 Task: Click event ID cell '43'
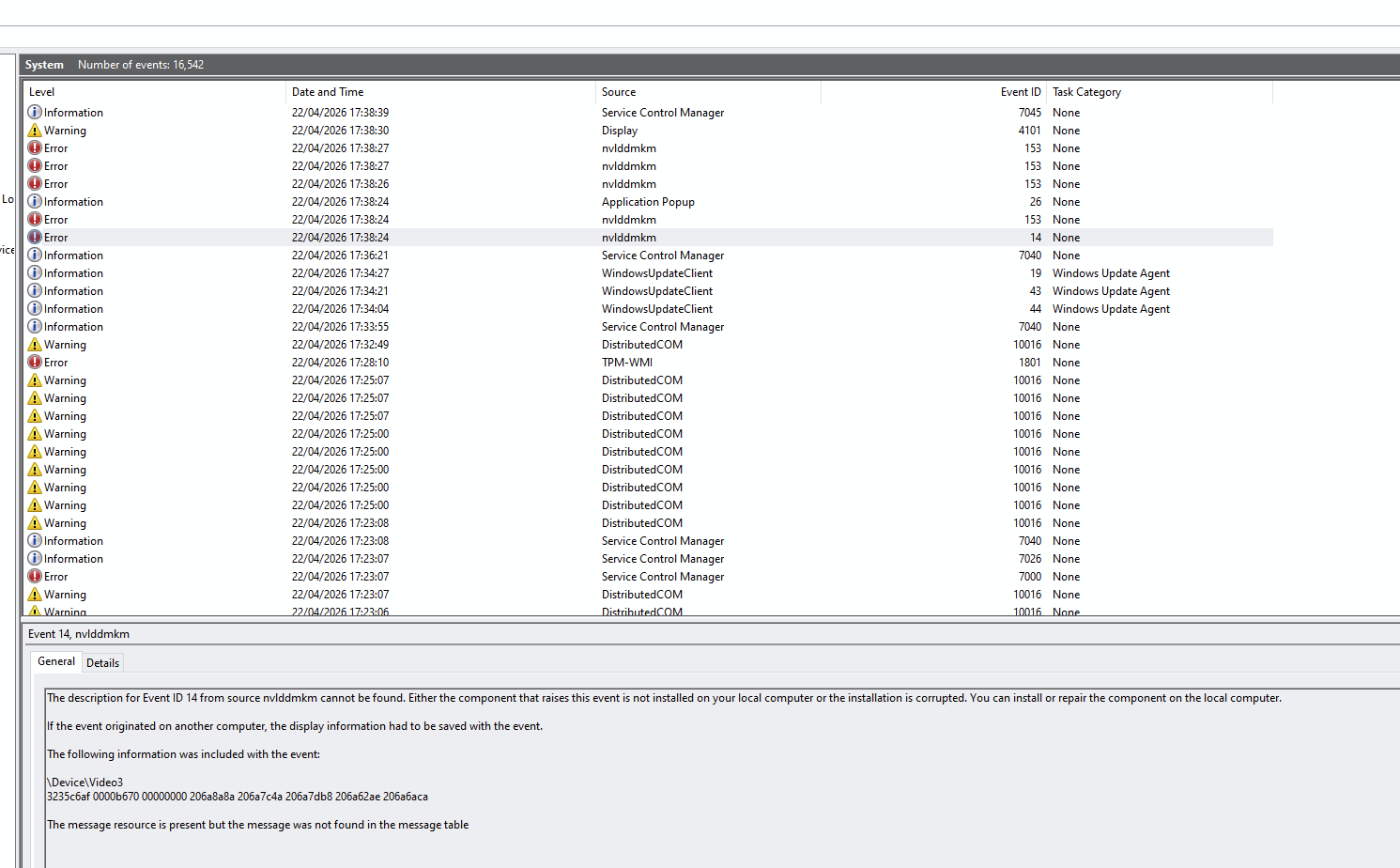tap(1035, 291)
